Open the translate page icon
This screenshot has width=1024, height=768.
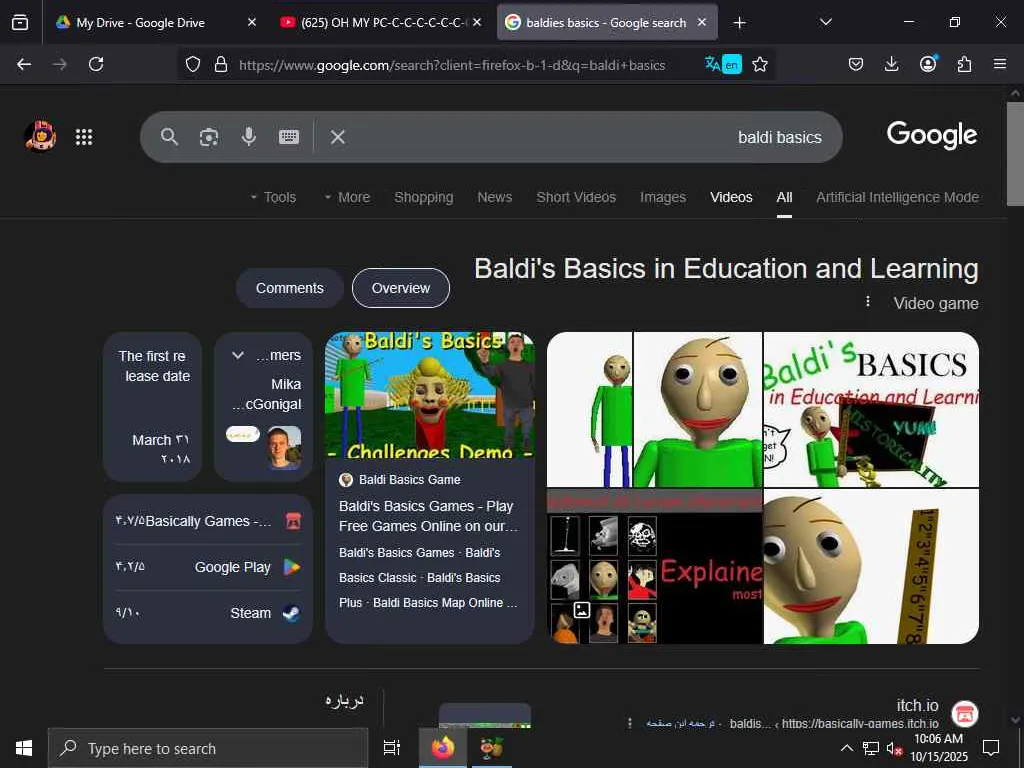[724, 64]
